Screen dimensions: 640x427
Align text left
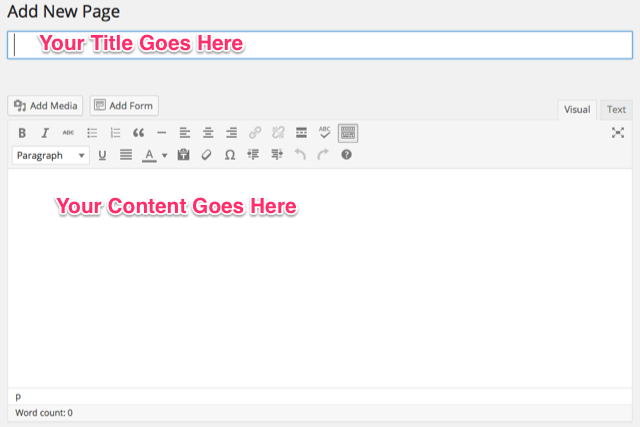pos(185,133)
